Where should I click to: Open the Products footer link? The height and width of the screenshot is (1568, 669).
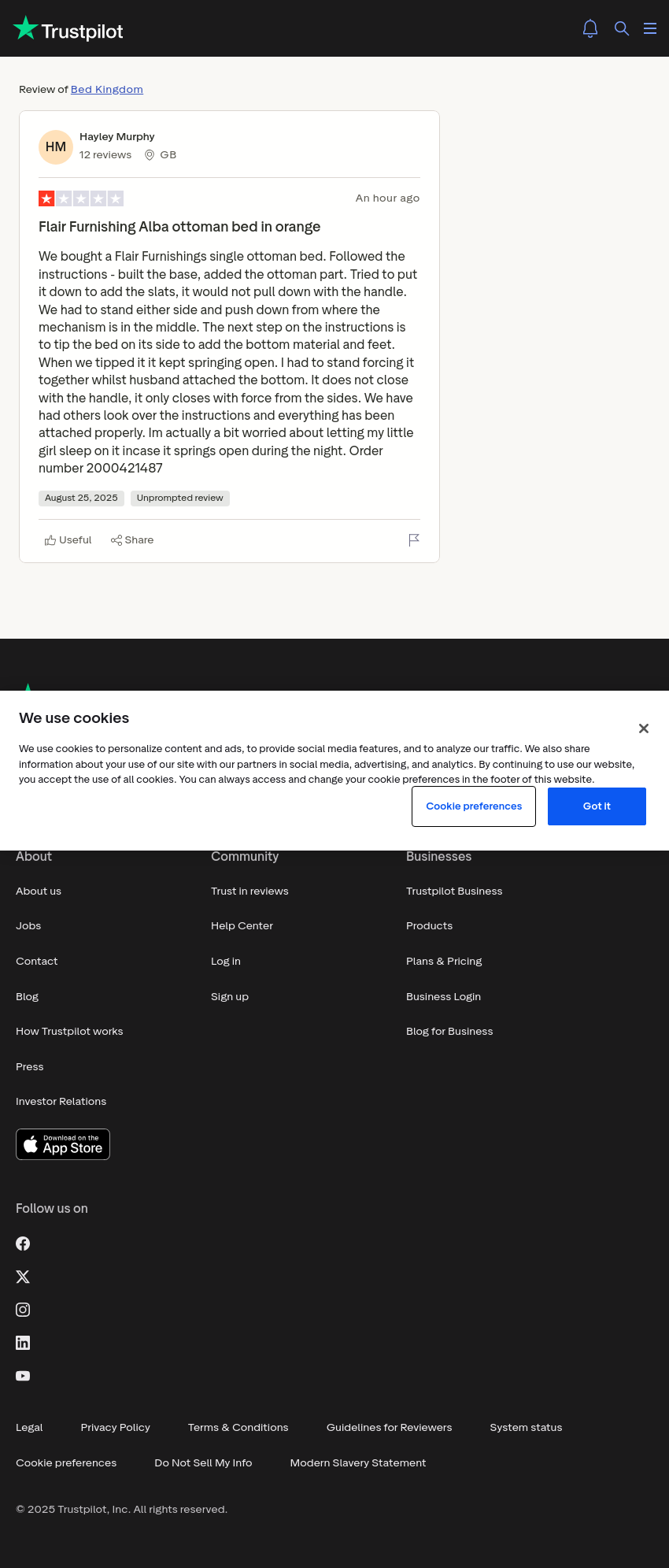coord(430,926)
